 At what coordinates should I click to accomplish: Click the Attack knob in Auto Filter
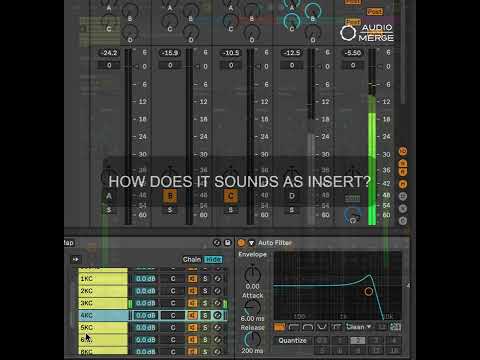pos(252,307)
